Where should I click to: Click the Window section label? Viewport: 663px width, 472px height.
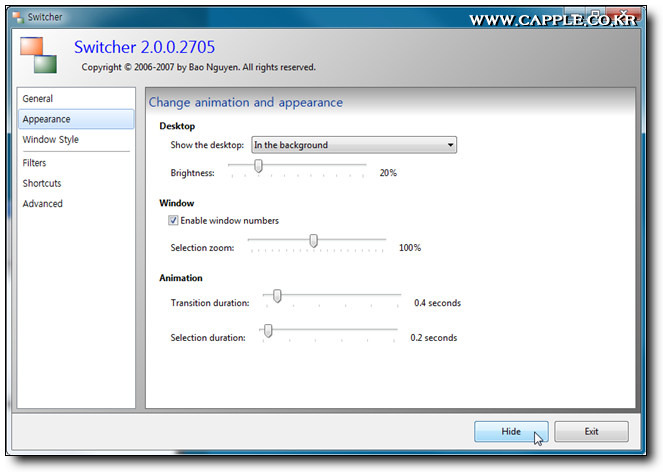coord(177,203)
